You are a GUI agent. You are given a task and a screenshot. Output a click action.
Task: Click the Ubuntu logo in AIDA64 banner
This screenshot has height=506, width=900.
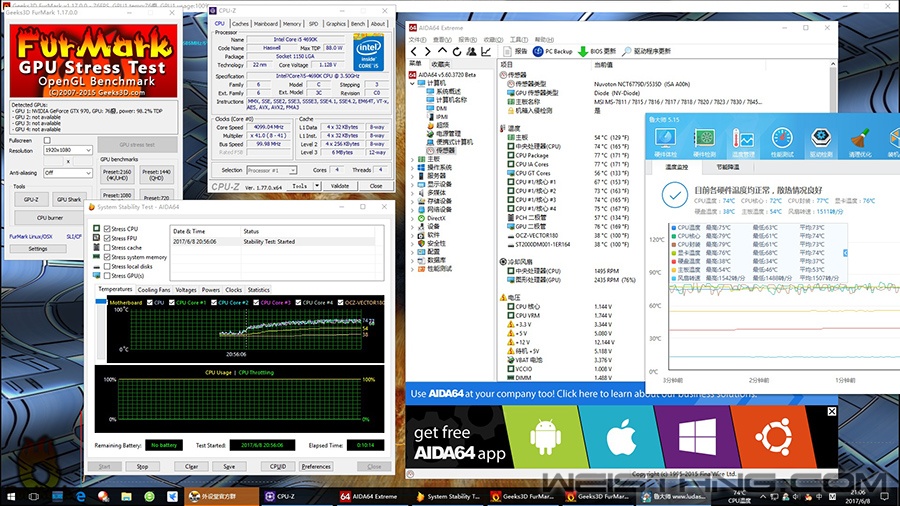(774, 437)
